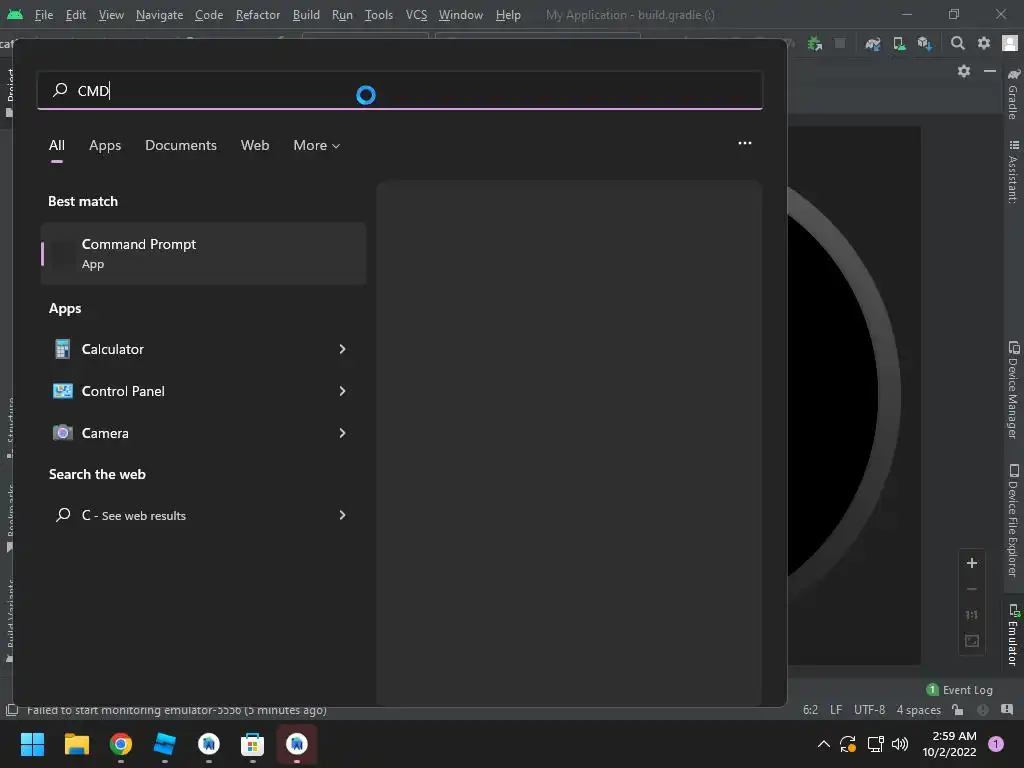This screenshot has height=768, width=1024.
Task: Open the Event Log panel
Action: (959, 690)
